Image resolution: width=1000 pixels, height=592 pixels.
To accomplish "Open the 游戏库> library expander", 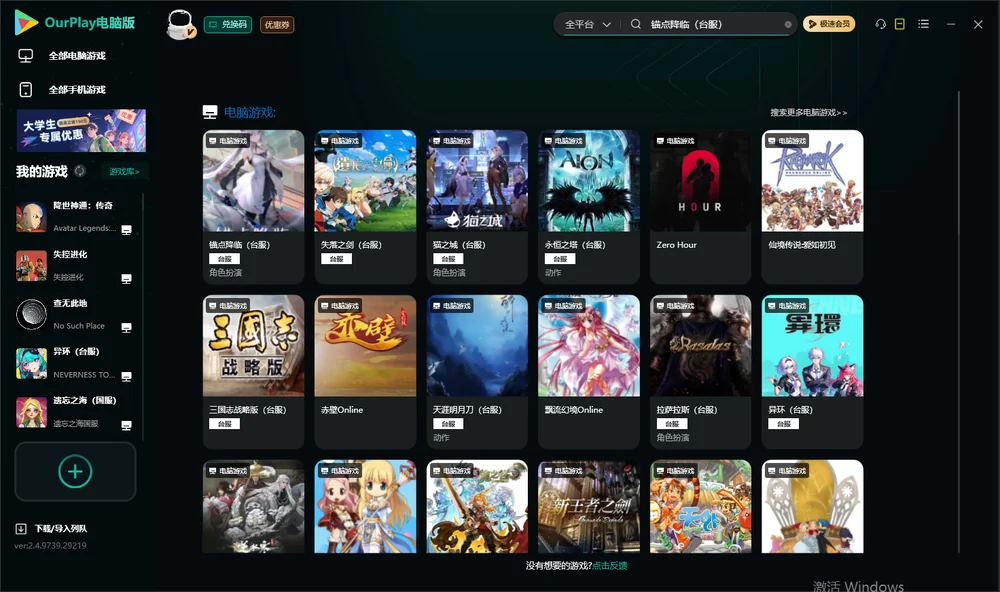I will (124, 172).
